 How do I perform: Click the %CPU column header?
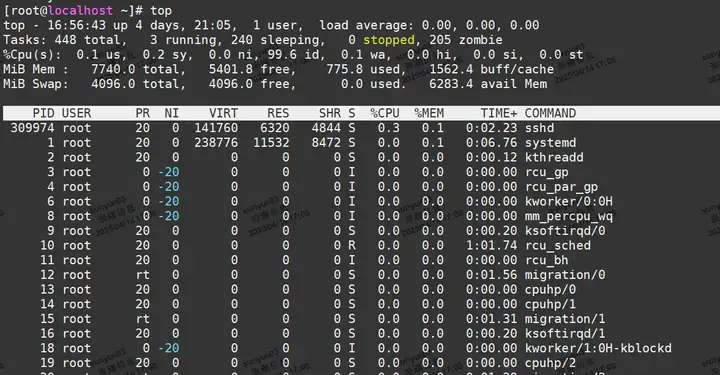tap(385, 113)
